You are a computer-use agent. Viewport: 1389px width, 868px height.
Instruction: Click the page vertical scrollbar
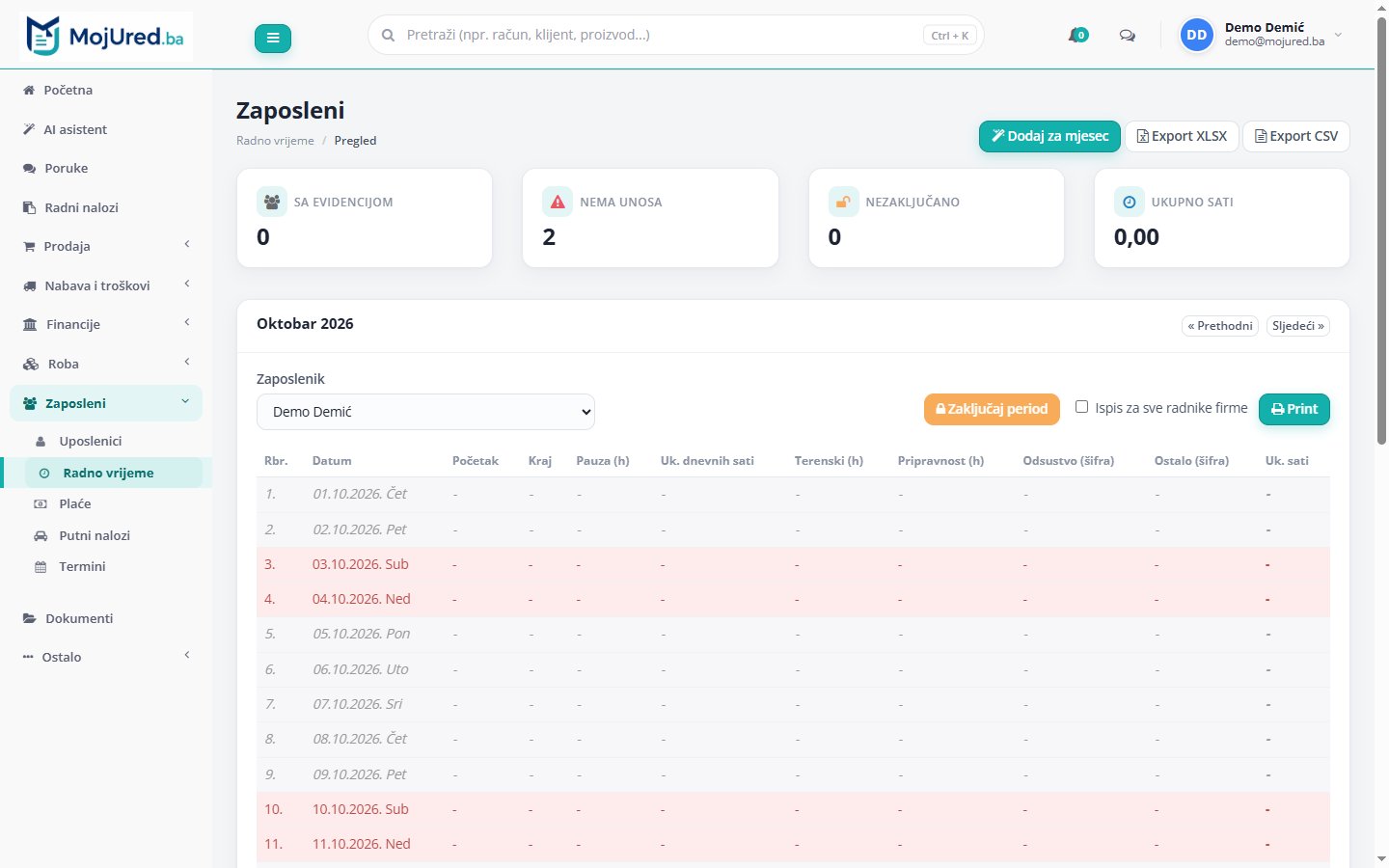(x=1381, y=231)
